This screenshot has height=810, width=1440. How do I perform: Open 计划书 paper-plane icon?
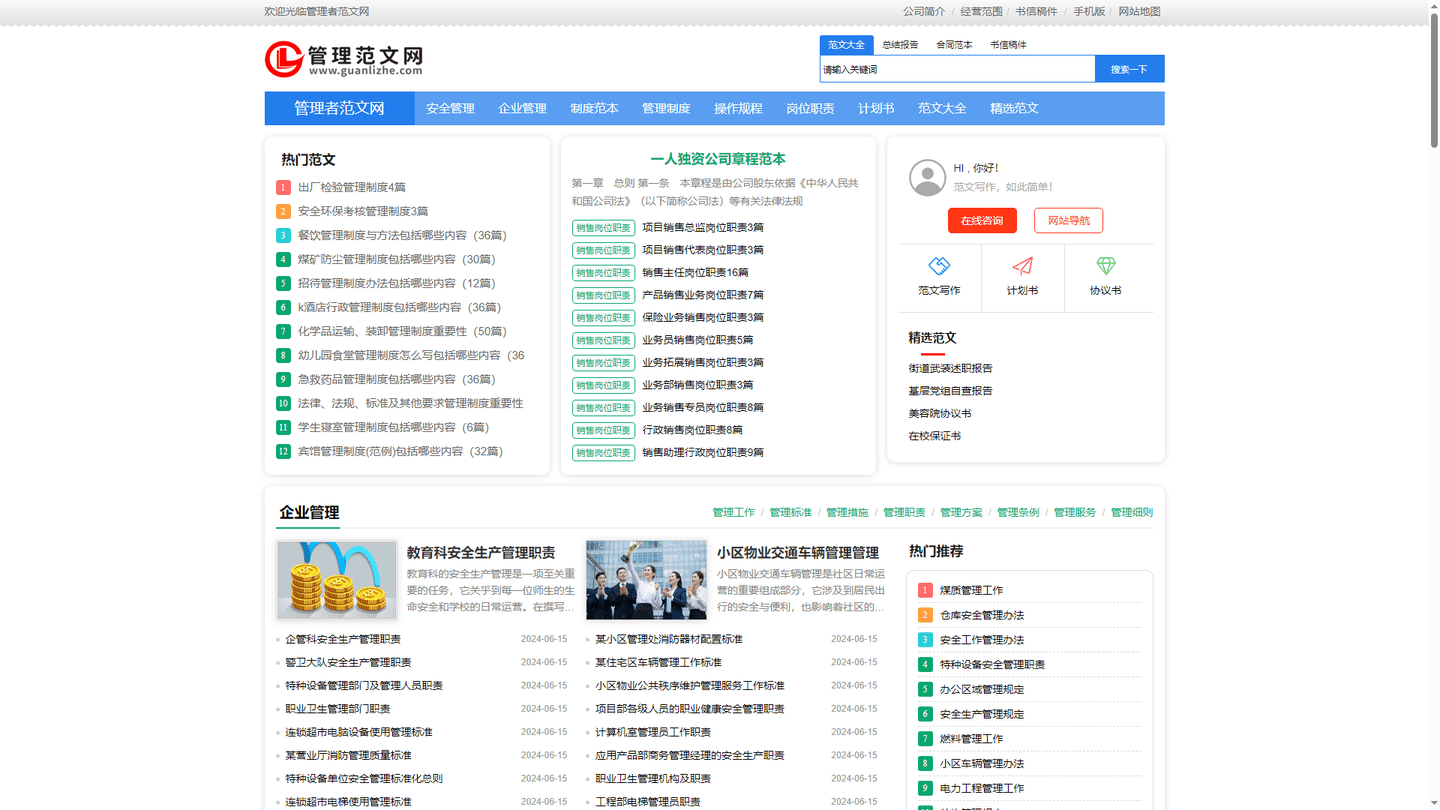click(1022, 265)
